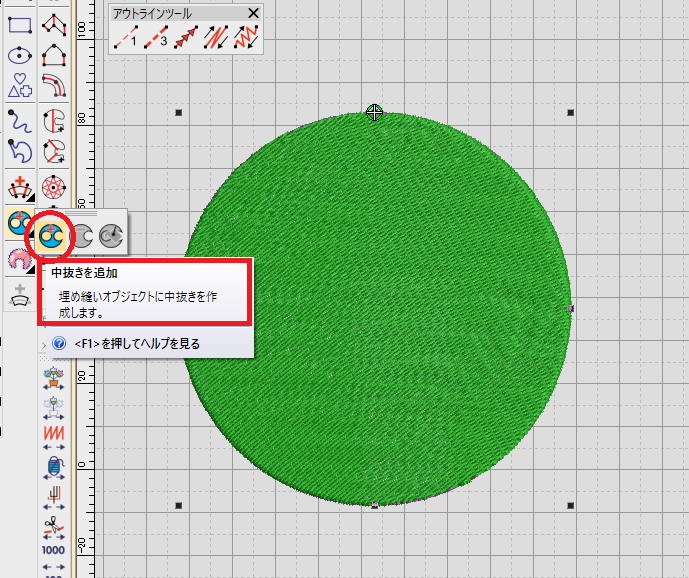Choose the shape tool with angled red lines
689x578 pixels.
point(54,151)
